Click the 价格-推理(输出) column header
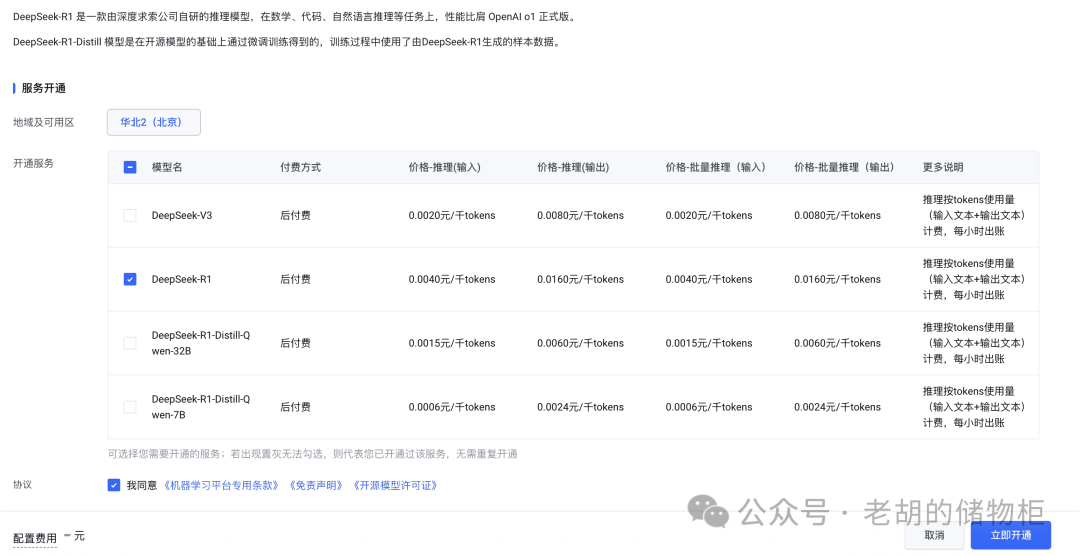The height and width of the screenshot is (556, 1080). (x=573, y=167)
